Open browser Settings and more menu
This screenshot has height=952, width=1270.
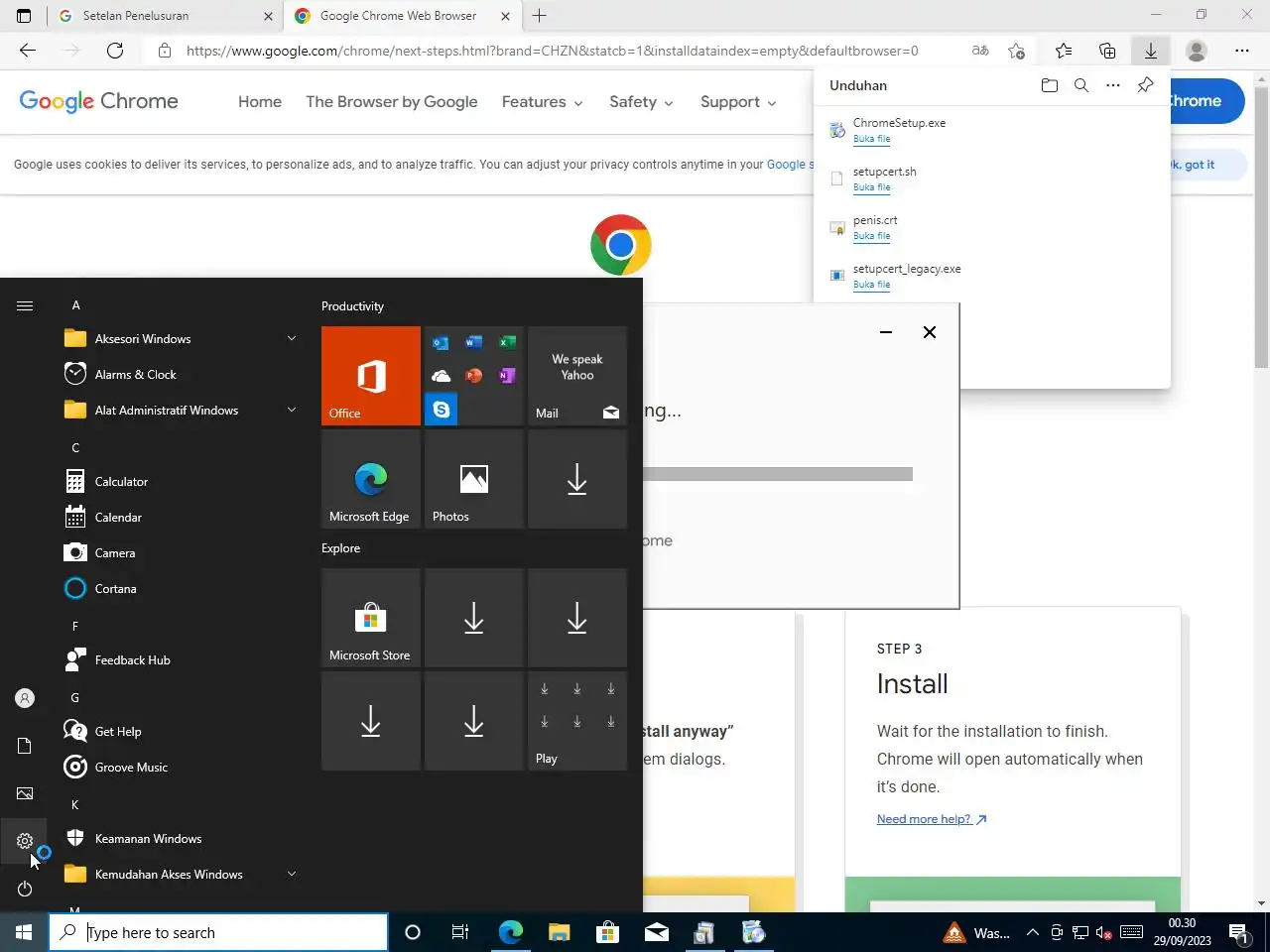click(x=1242, y=51)
